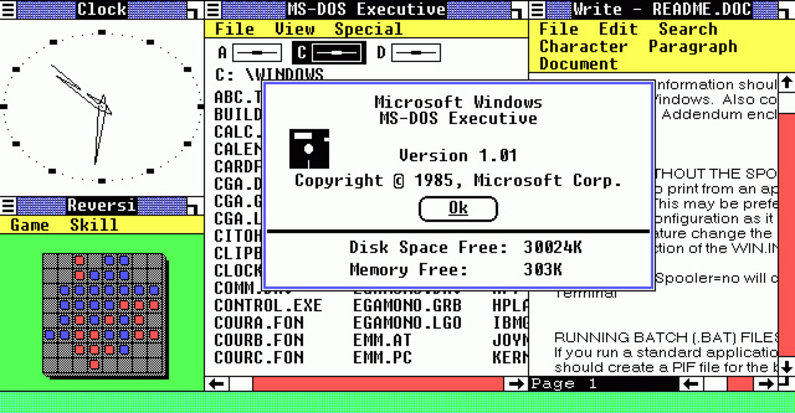Click the Reversi game board
795x413 pixels.
coord(104,314)
